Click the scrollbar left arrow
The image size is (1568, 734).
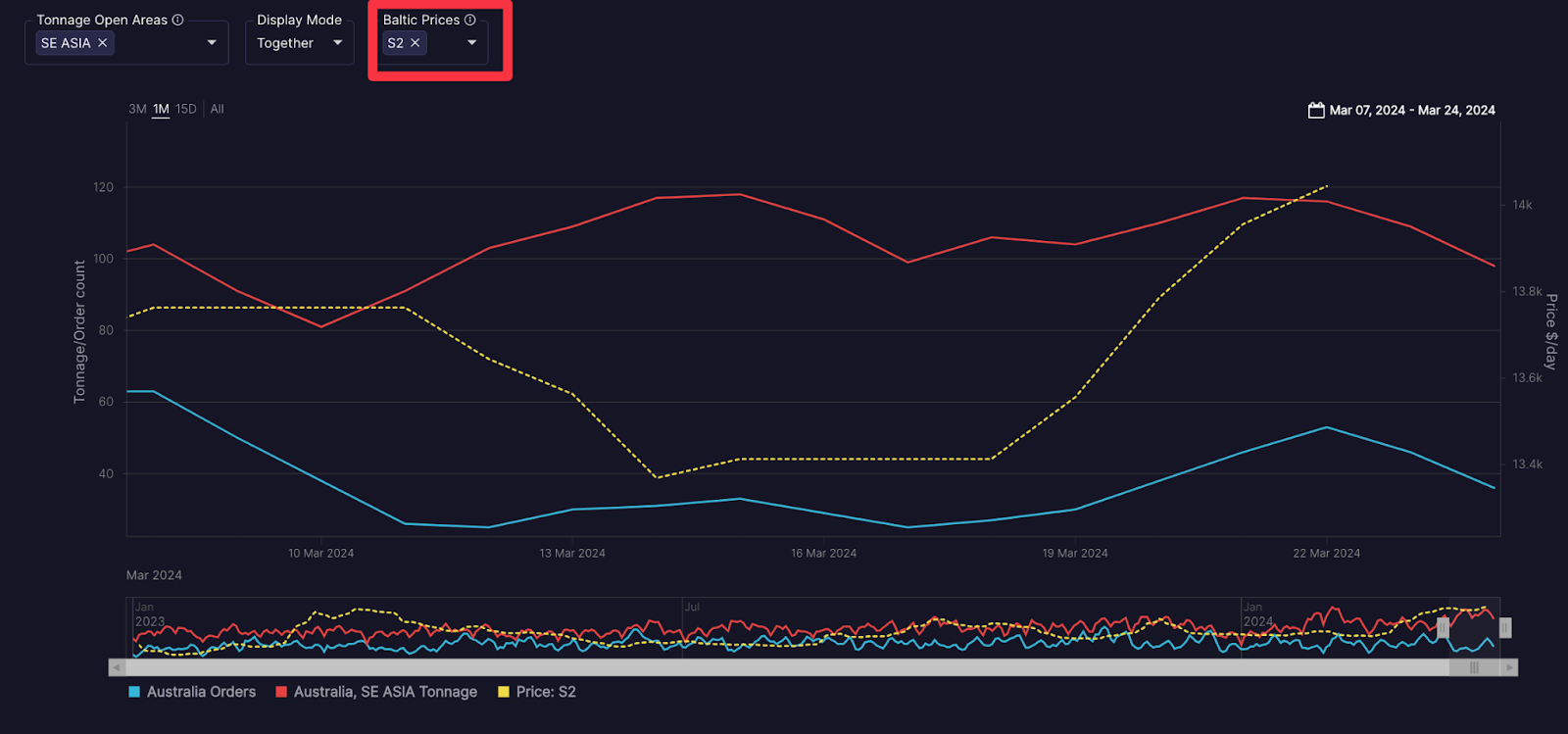(x=117, y=667)
